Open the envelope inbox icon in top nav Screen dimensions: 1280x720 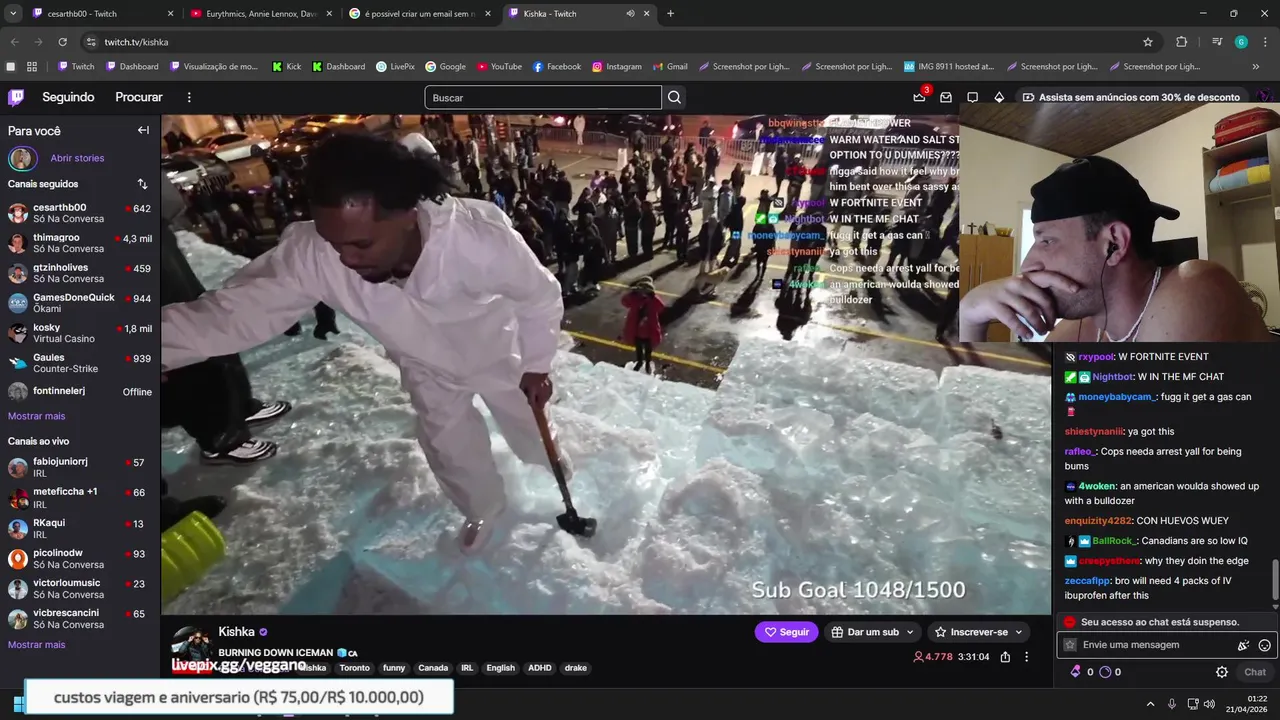(946, 97)
